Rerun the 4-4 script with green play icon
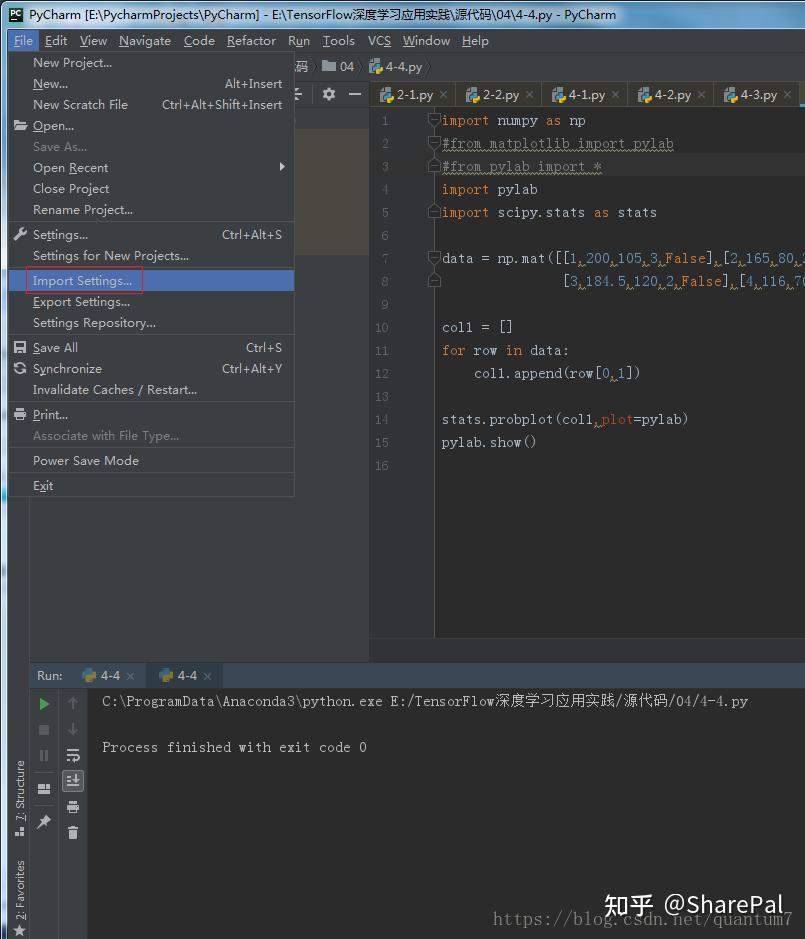Image resolution: width=805 pixels, height=939 pixels. tap(43, 703)
